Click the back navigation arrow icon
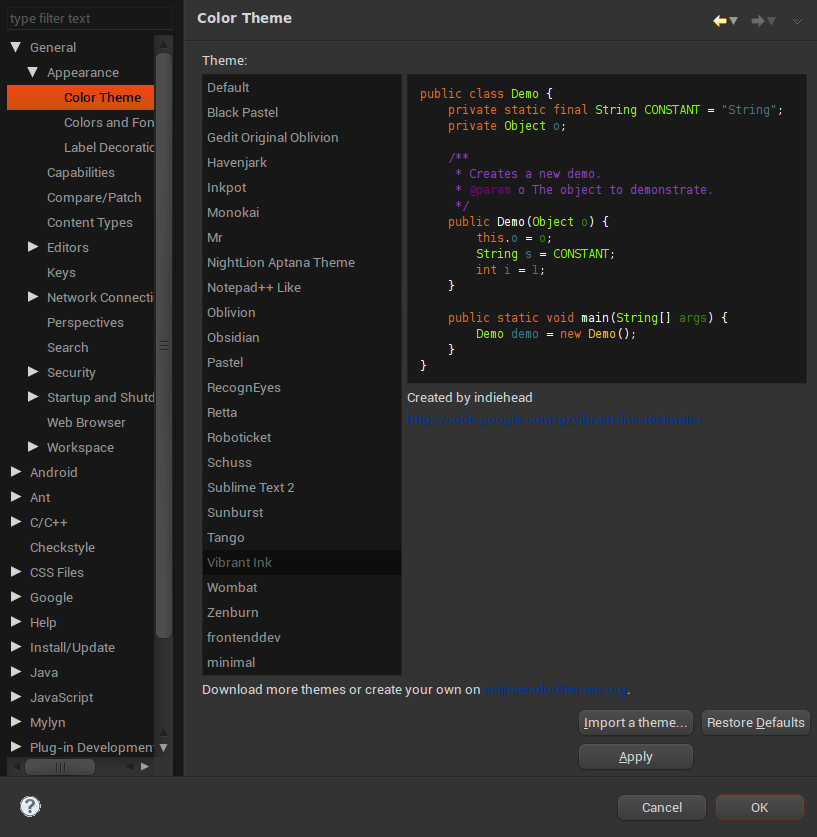Image resolution: width=817 pixels, height=837 pixels. pos(719,20)
